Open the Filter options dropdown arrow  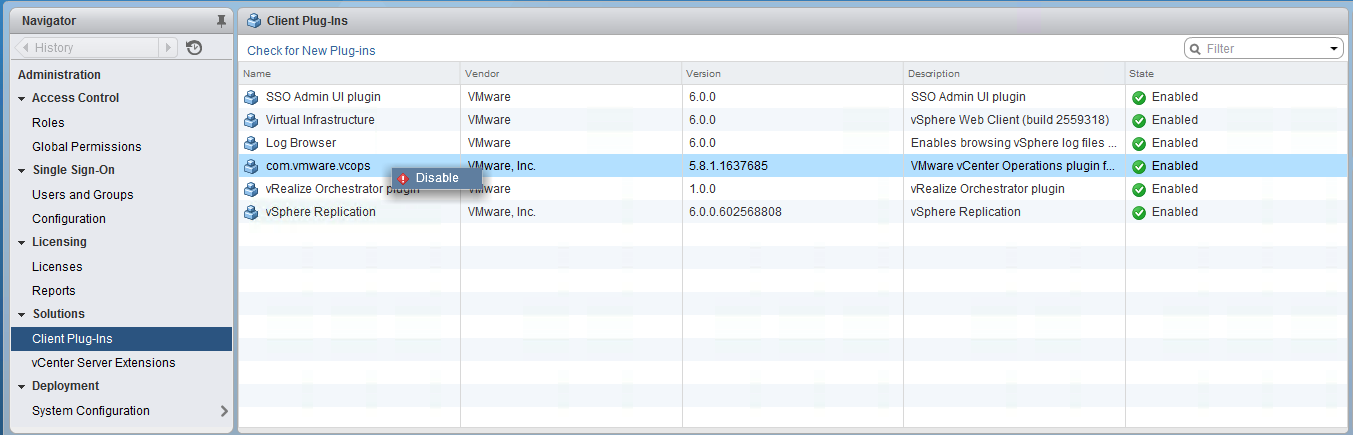tap(1334, 48)
